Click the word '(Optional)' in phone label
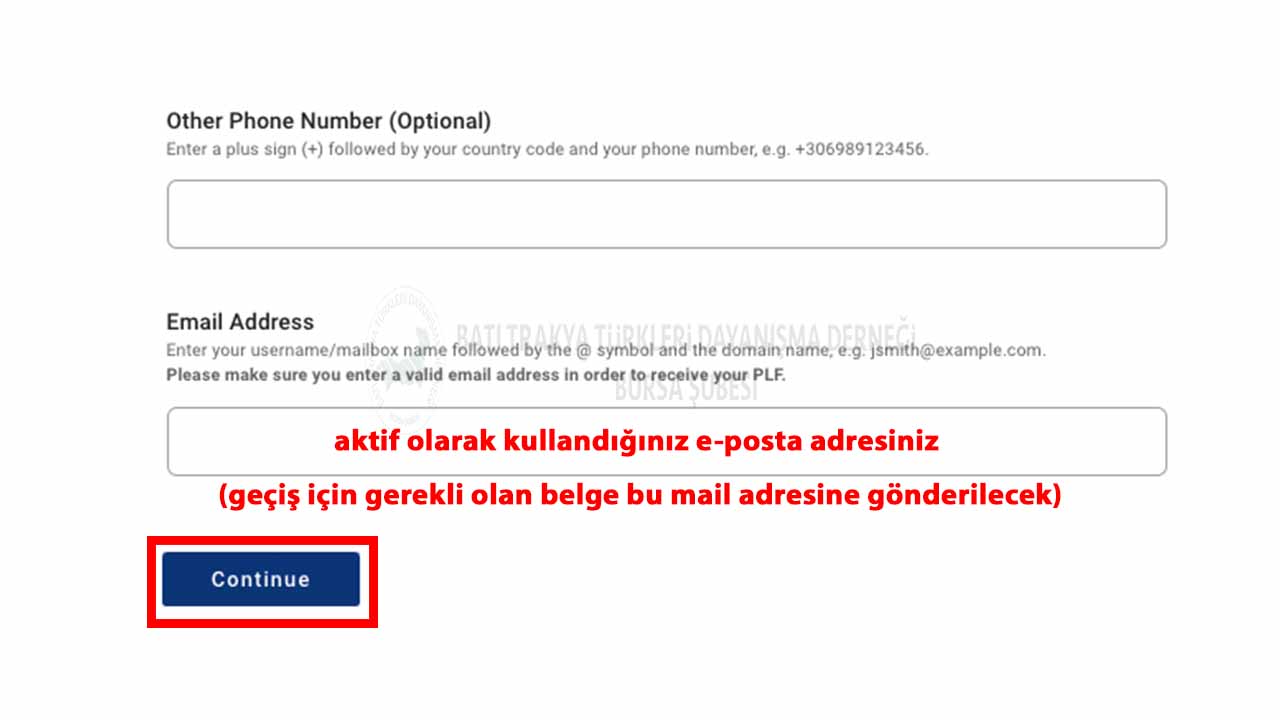The width and height of the screenshot is (1280, 720). (x=440, y=121)
